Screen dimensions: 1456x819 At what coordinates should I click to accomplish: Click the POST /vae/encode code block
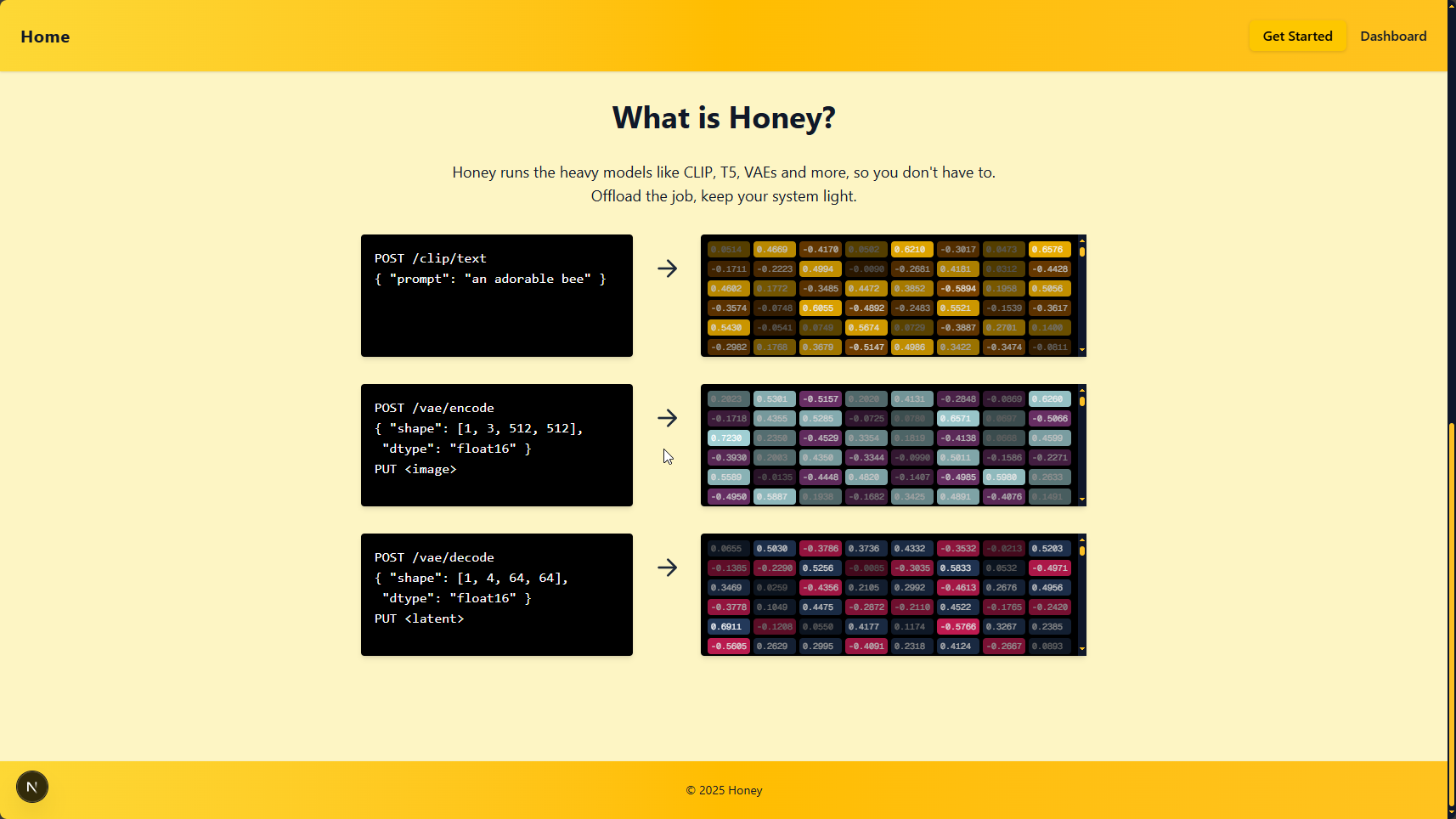coord(497,445)
